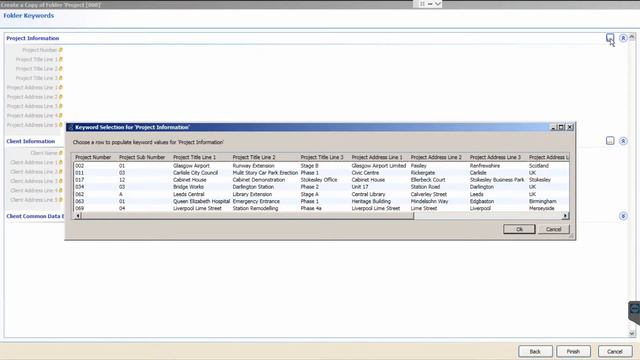Sort by Project Title Line 3 header

pos(322,157)
